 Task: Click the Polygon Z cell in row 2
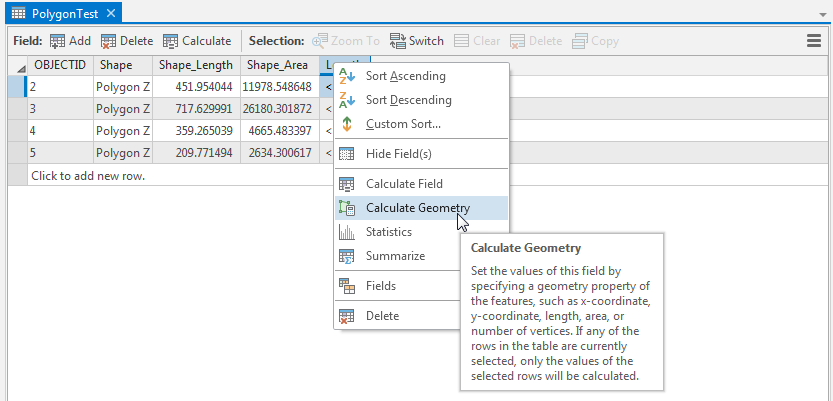point(123,87)
